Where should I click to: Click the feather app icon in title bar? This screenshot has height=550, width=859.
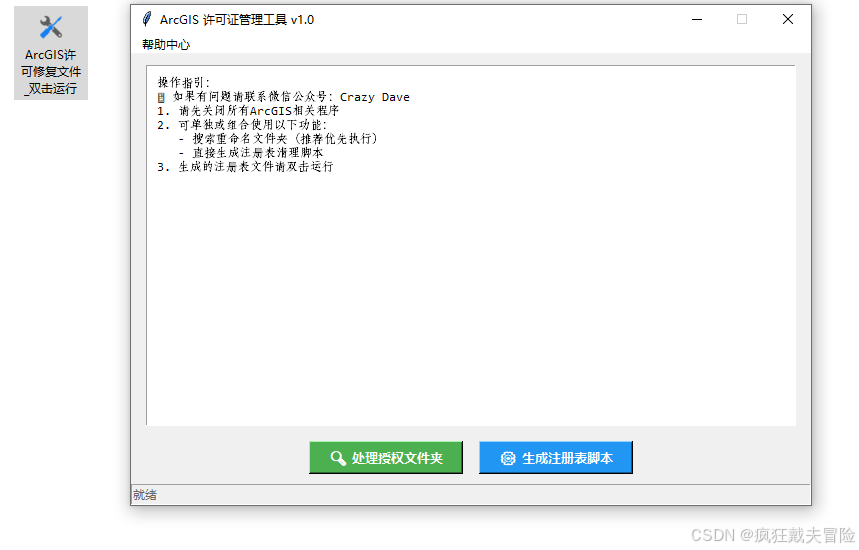pos(146,19)
